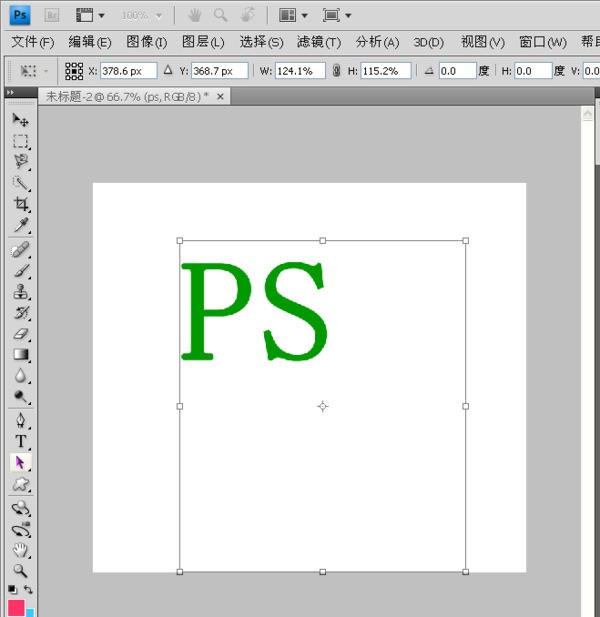
Task: Select the Eyedropper tool
Action: (x=20, y=225)
